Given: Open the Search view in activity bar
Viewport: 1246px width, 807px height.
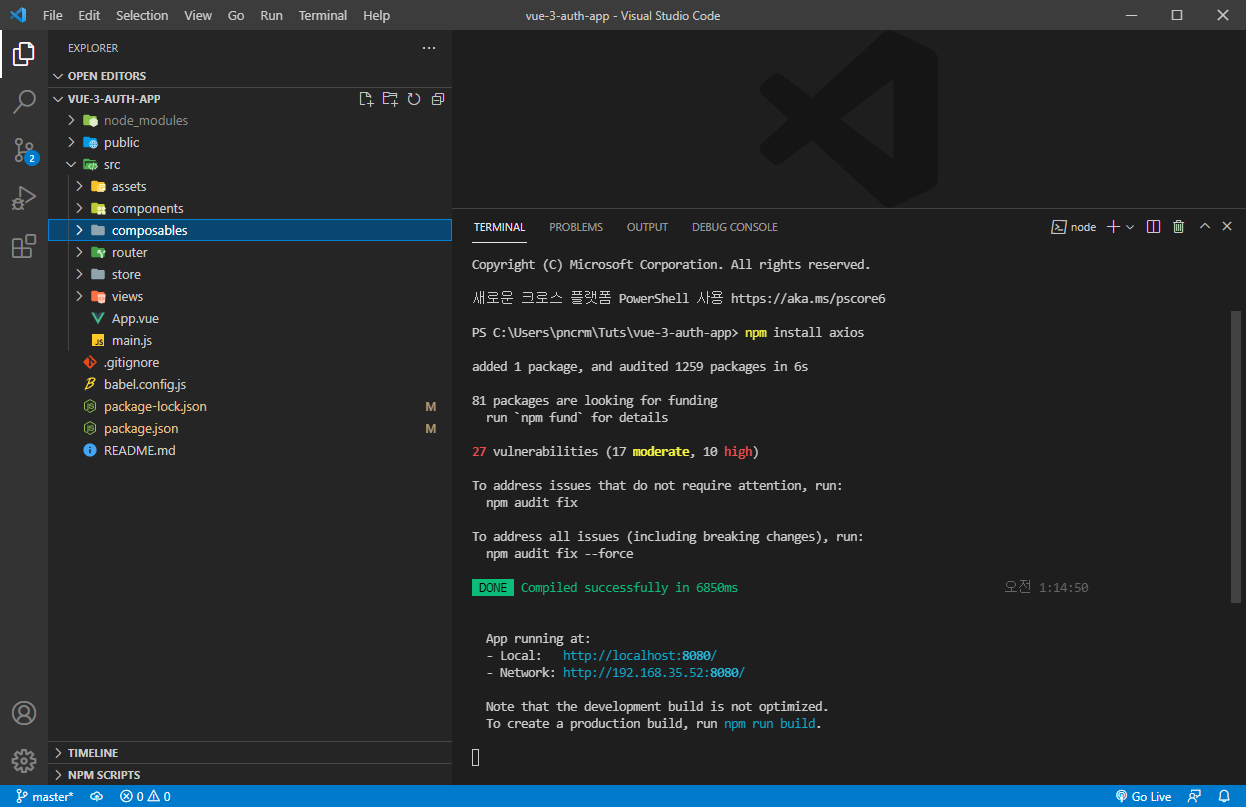Looking at the screenshot, I should (24, 102).
